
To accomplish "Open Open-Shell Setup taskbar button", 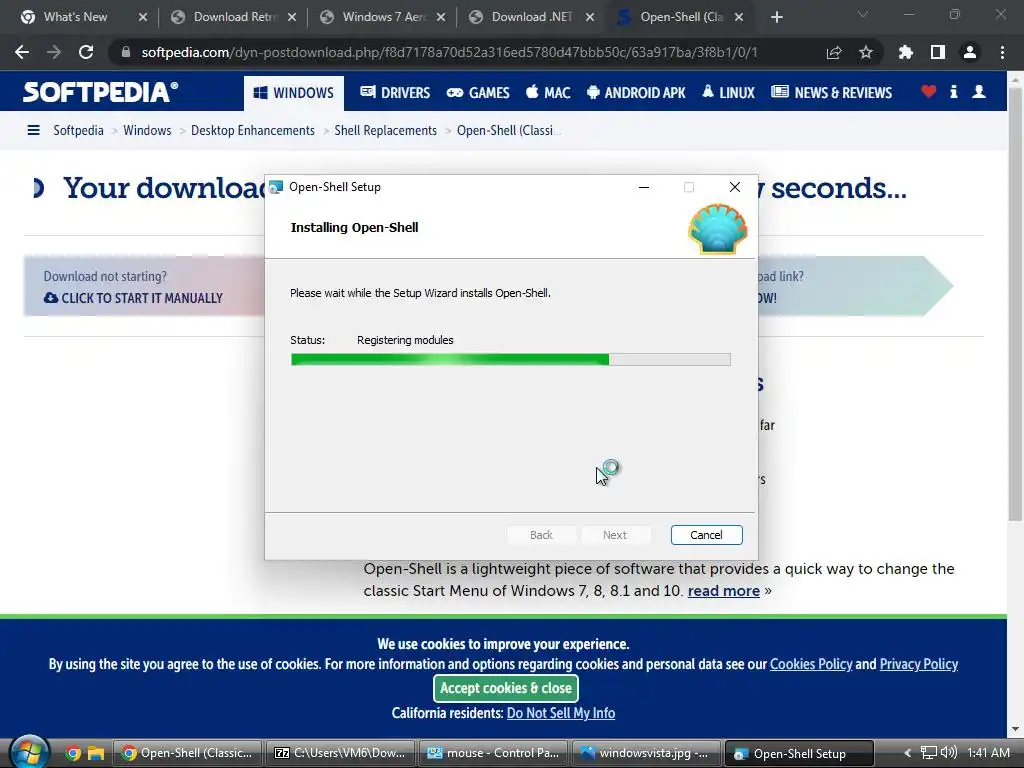I will 799,753.
